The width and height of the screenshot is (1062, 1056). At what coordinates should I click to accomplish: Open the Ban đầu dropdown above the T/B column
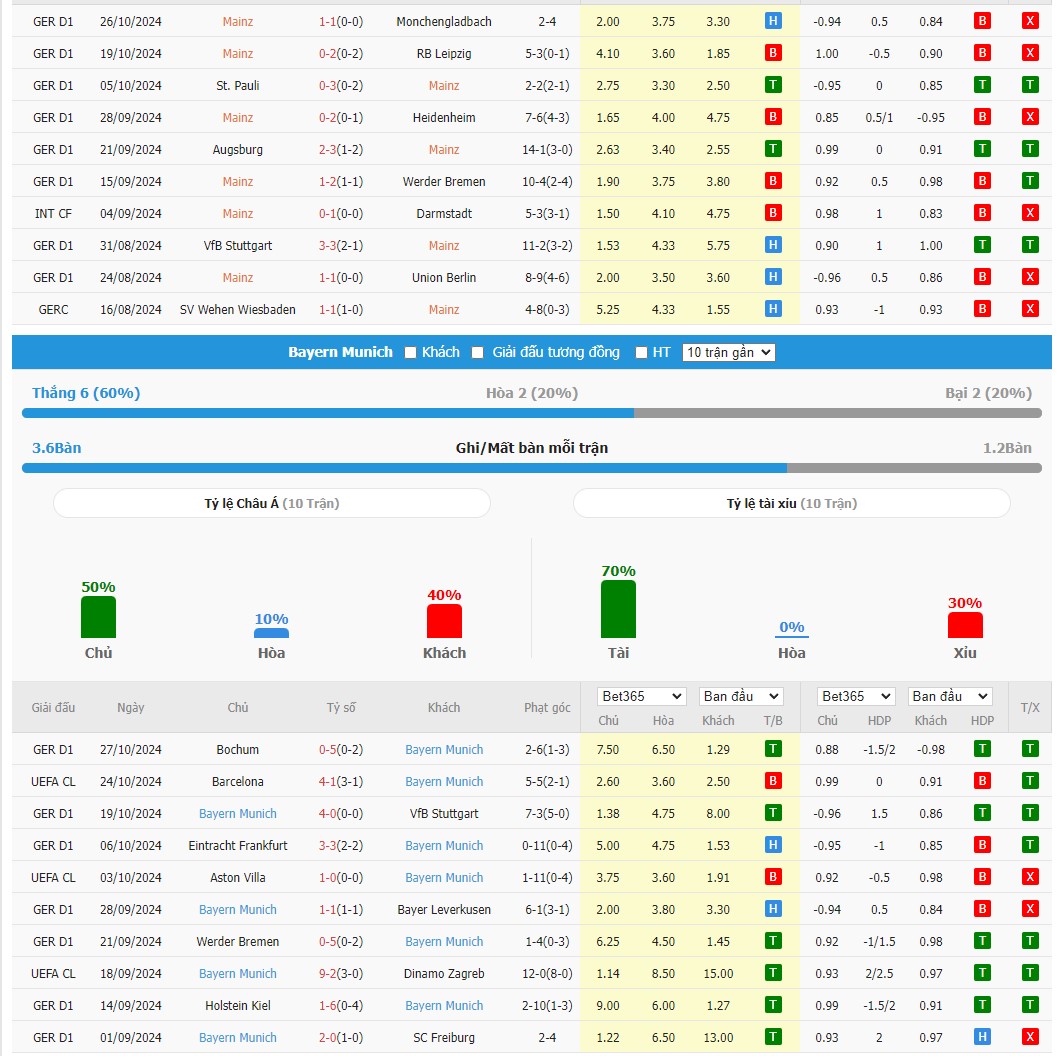click(741, 696)
